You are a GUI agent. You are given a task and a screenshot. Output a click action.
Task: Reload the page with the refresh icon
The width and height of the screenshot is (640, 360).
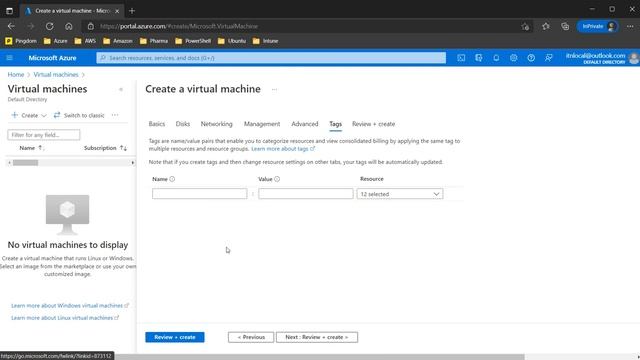pyautogui.click(x=49, y=26)
